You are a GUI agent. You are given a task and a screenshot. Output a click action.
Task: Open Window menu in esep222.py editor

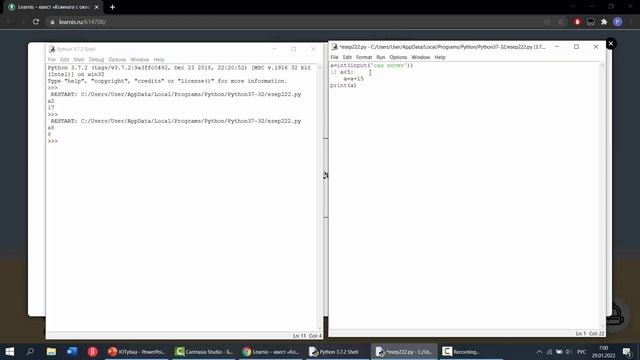(x=420, y=57)
